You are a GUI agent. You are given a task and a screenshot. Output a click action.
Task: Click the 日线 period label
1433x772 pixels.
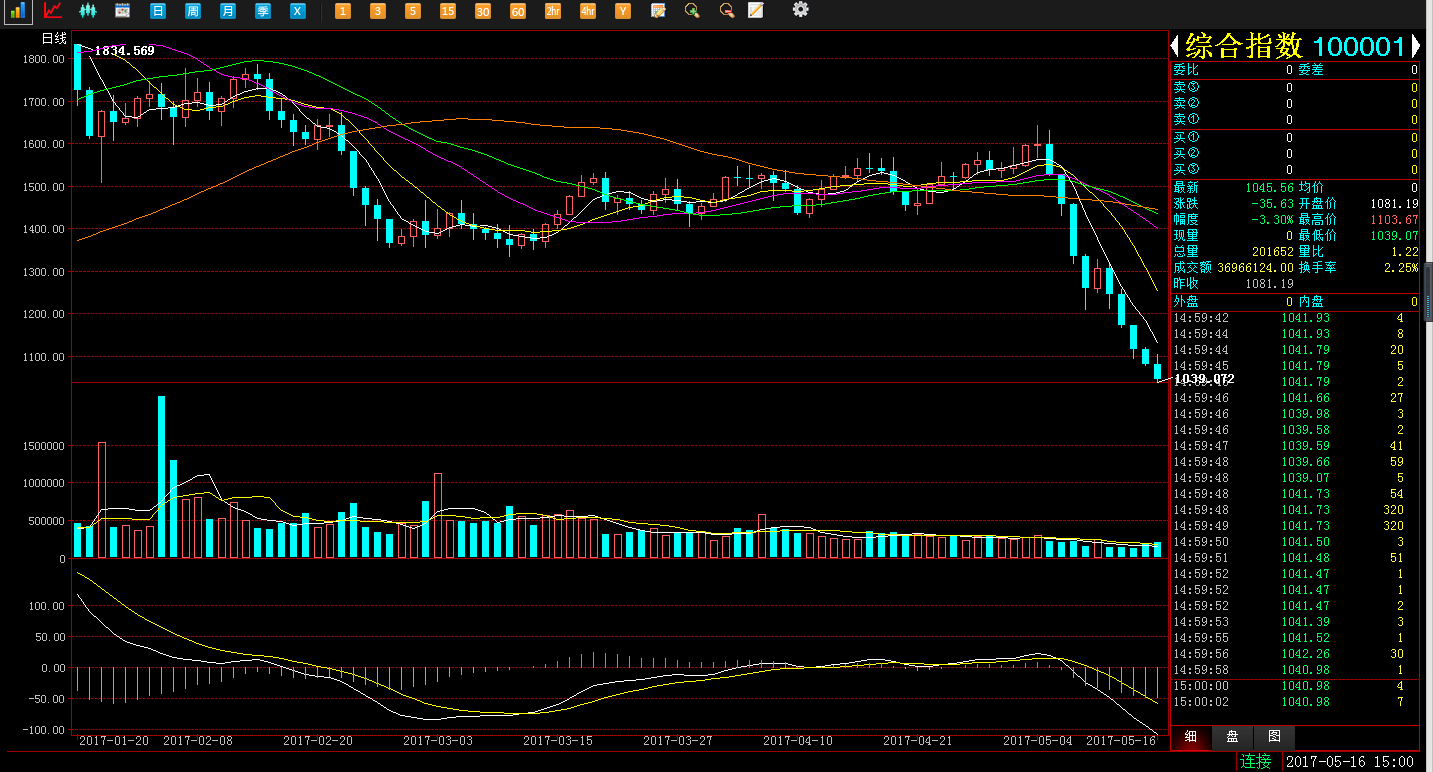point(54,39)
